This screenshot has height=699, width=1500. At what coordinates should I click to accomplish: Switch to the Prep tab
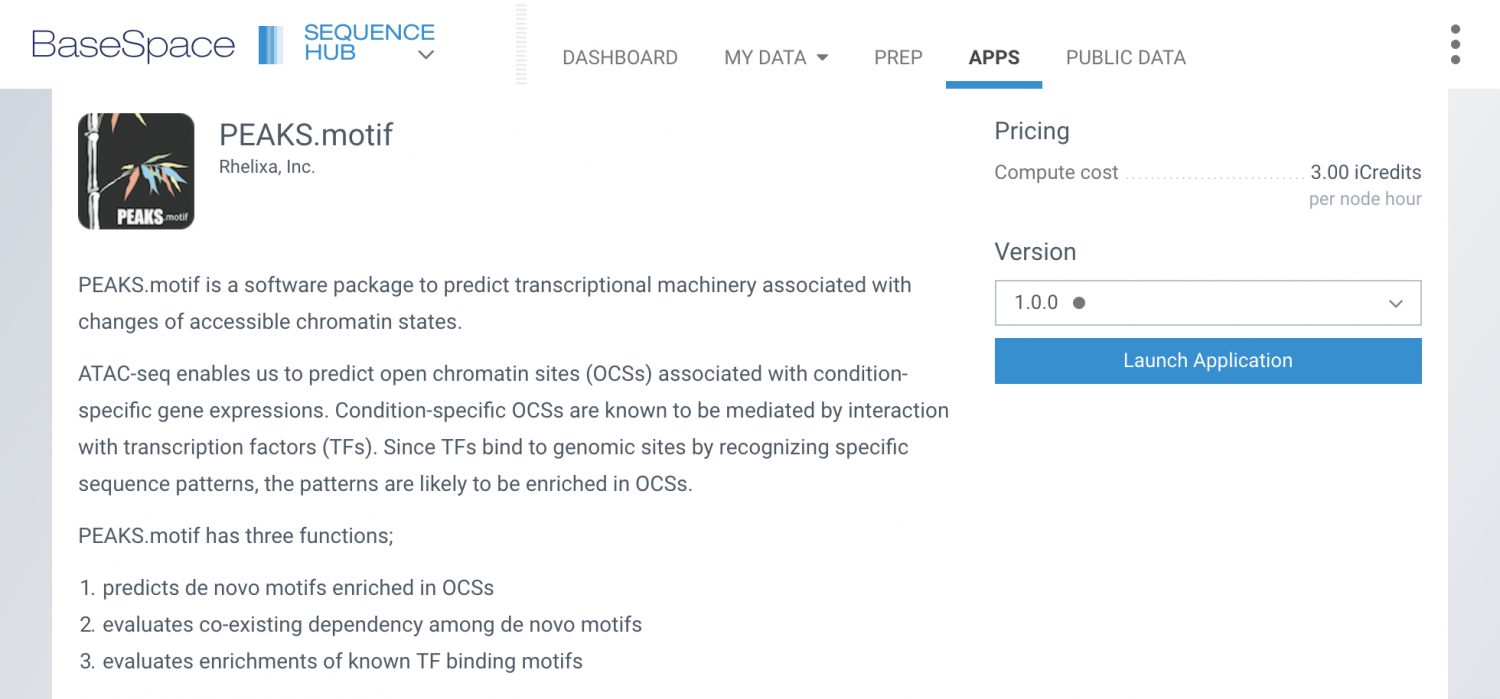898,58
